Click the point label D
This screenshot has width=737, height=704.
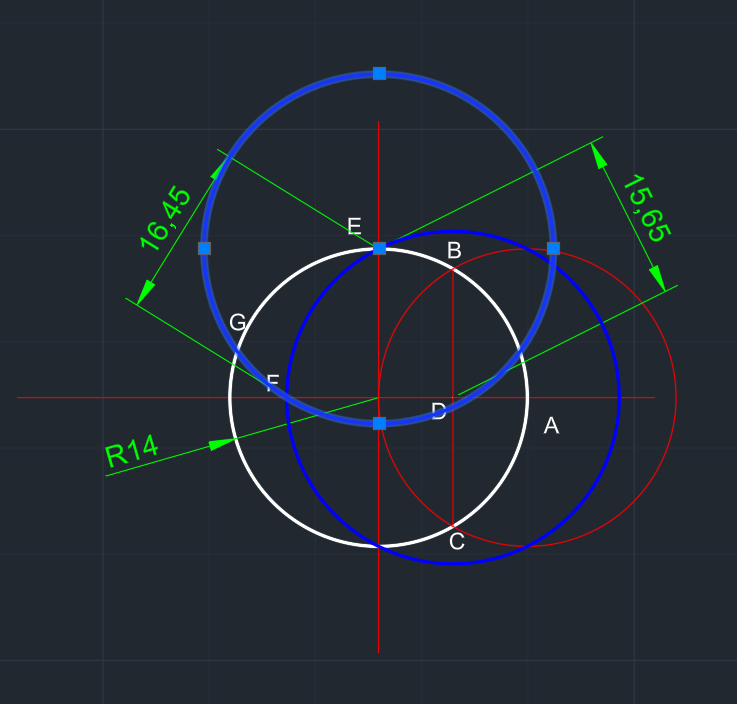tap(439, 411)
